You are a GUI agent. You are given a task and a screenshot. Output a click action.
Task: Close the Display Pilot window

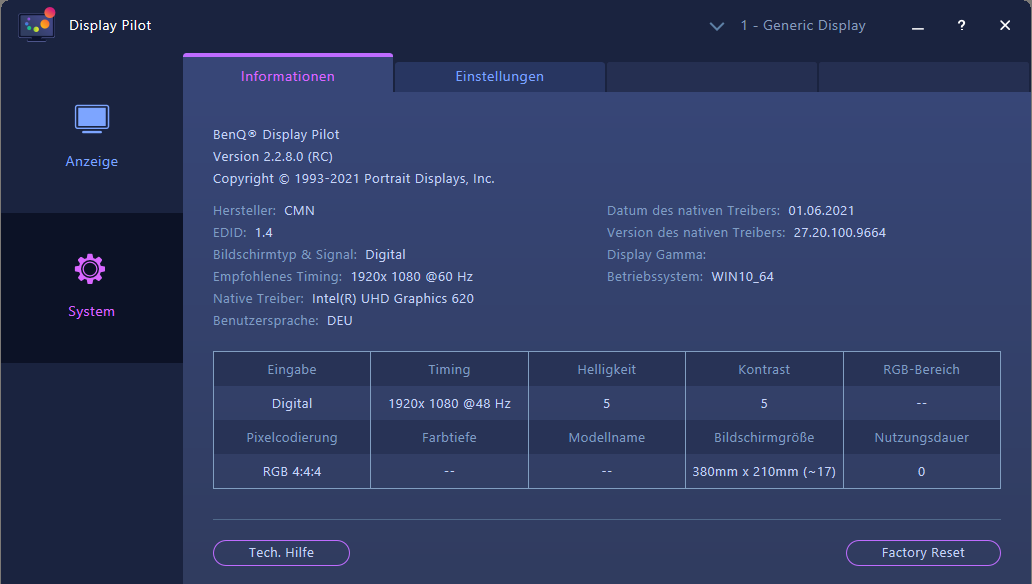tap(1004, 25)
